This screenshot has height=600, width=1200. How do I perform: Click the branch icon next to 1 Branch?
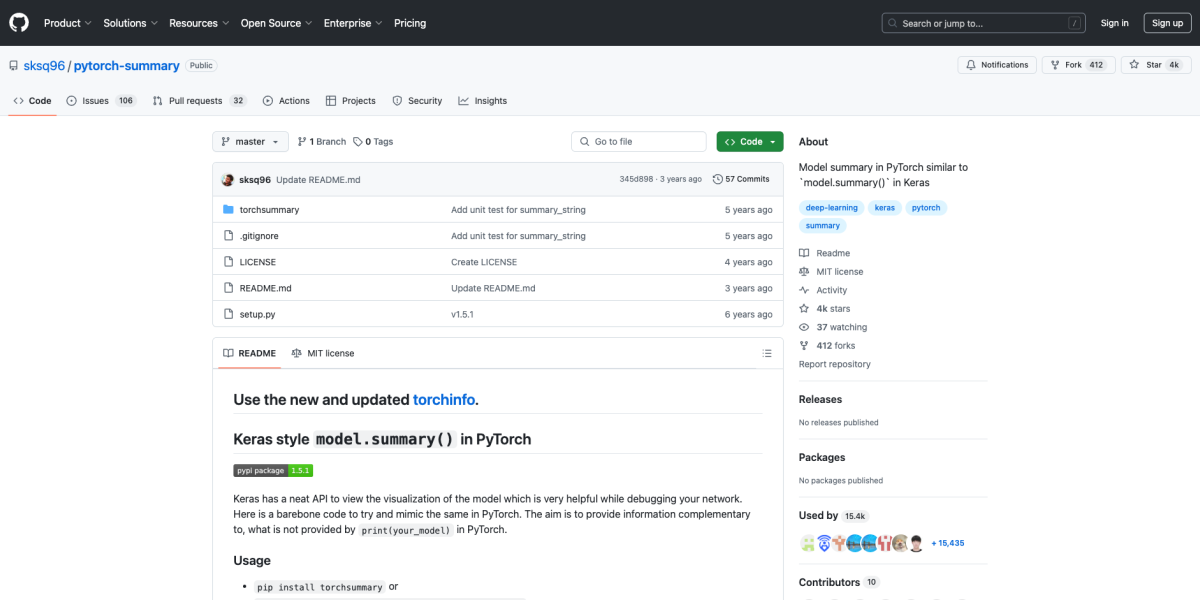point(302,141)
